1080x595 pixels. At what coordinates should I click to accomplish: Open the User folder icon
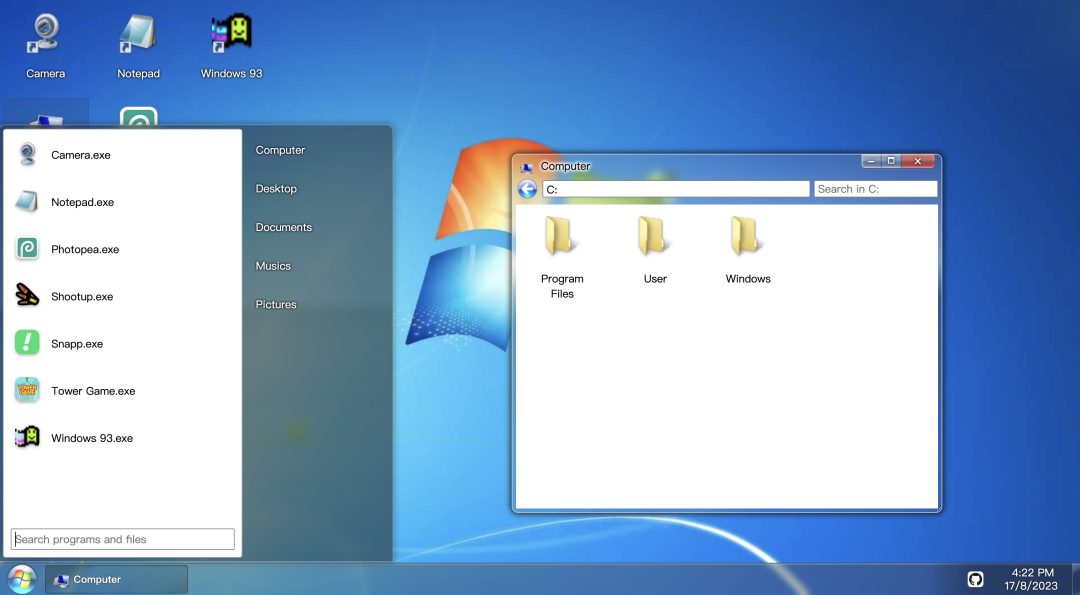(x=654, y=236)
